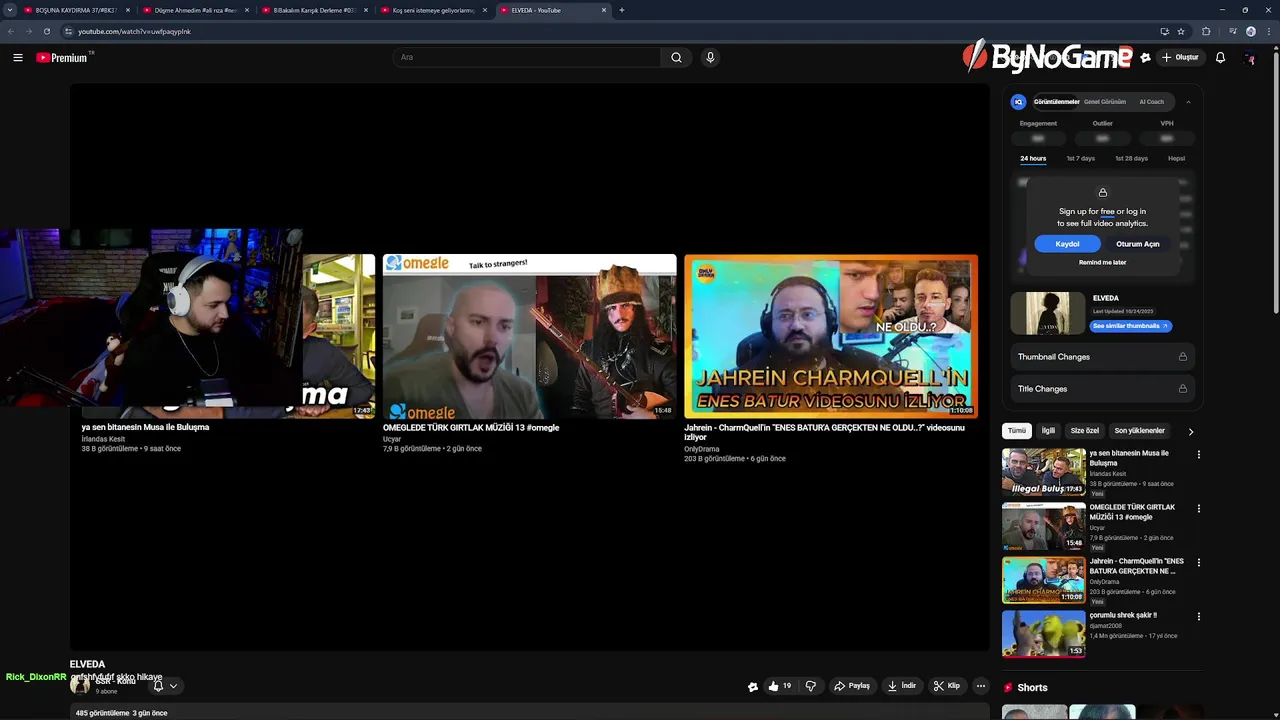The width and height of the screenshot is (1280, 720).
Task: Open options for çorumlu shrek sidebar video
Action: coord(1199,617)
